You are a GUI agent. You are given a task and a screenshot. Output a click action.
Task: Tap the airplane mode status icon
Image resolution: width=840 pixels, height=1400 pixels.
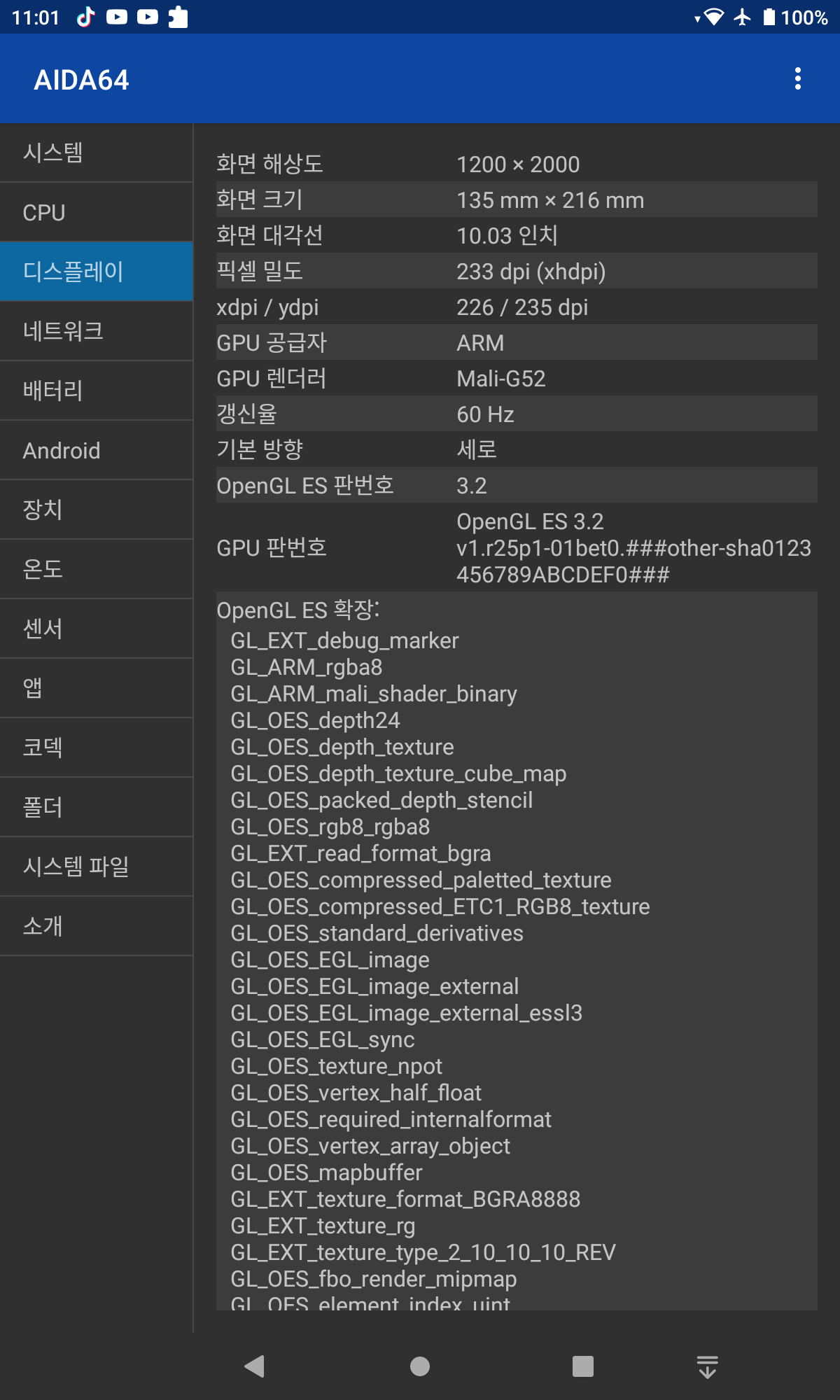(743, 17)
